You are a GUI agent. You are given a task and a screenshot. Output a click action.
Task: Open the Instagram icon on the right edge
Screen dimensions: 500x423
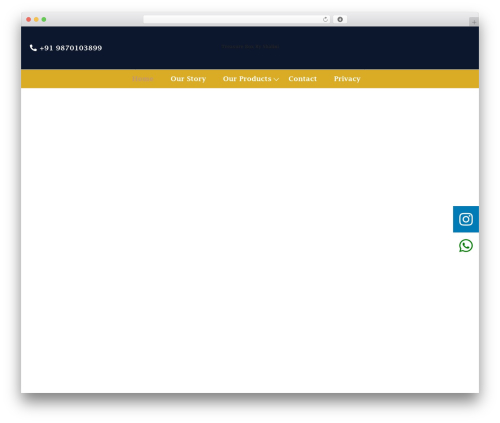pos(466,219)
